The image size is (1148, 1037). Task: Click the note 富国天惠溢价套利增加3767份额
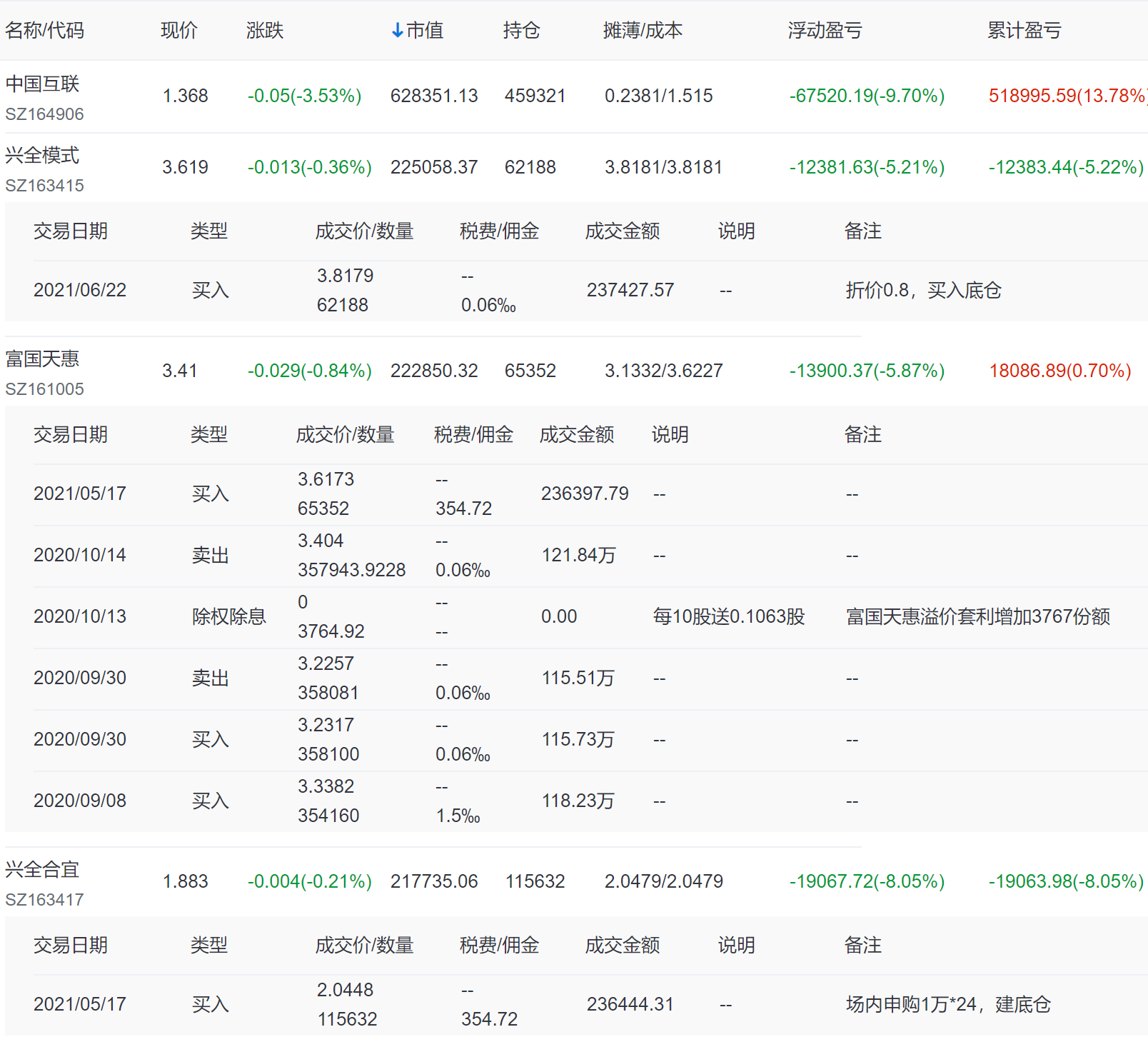[x=978, y=616]
